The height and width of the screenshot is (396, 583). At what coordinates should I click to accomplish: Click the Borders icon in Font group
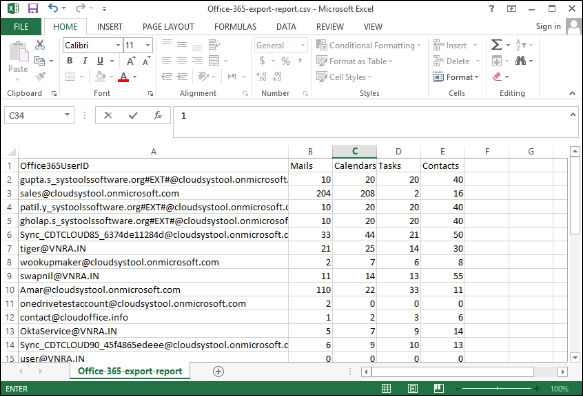point(70,77)
